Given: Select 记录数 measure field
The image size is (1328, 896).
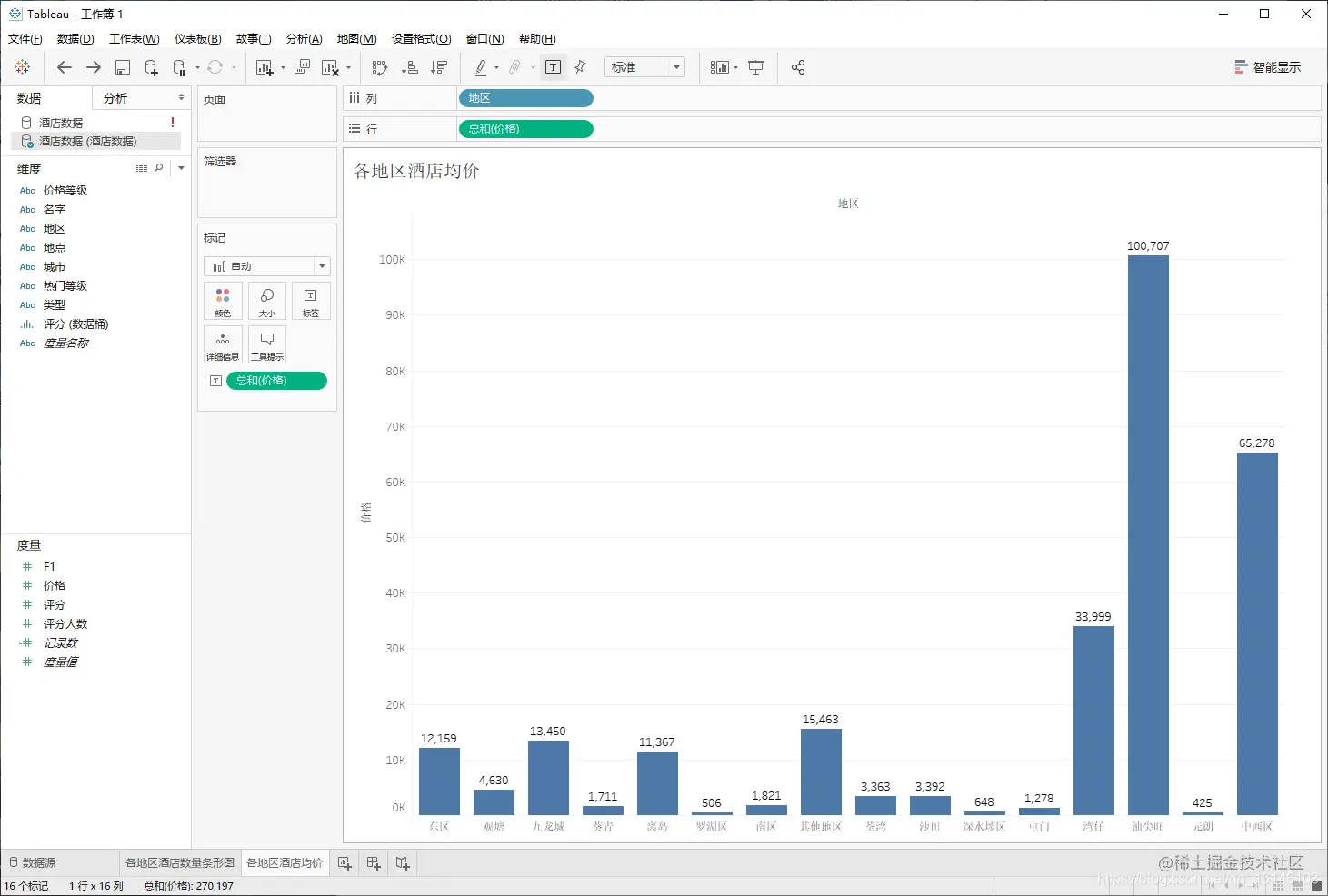Looking at the screenshot, I should 61,643.
